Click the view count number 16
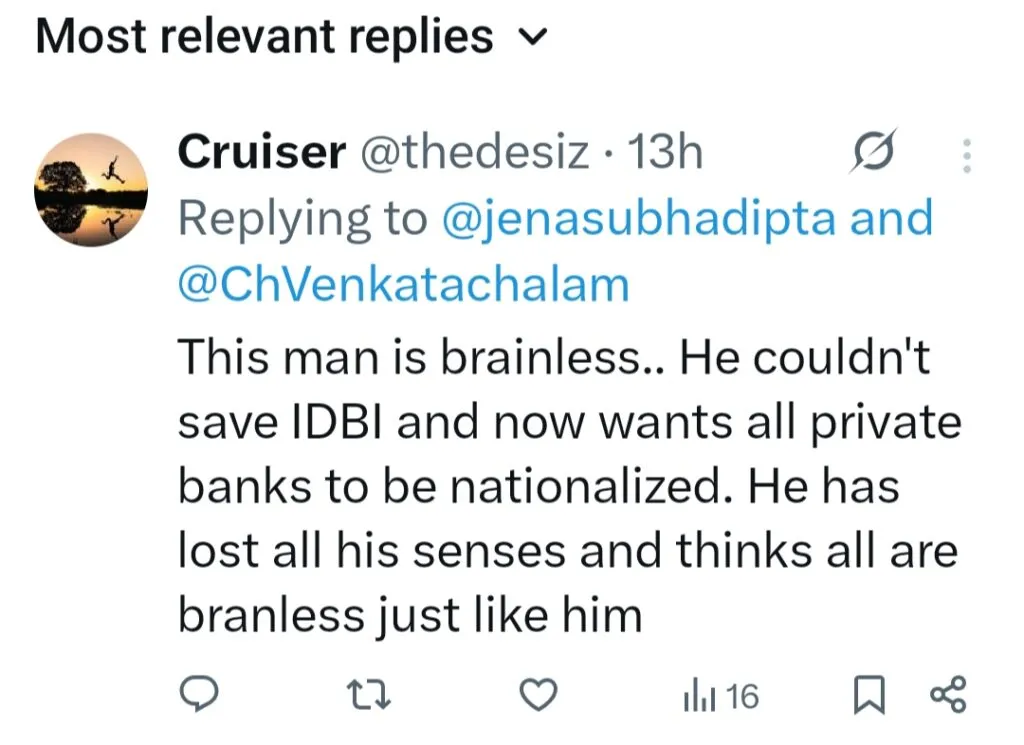Viewport: 1024px width, 745px height. 741,695
